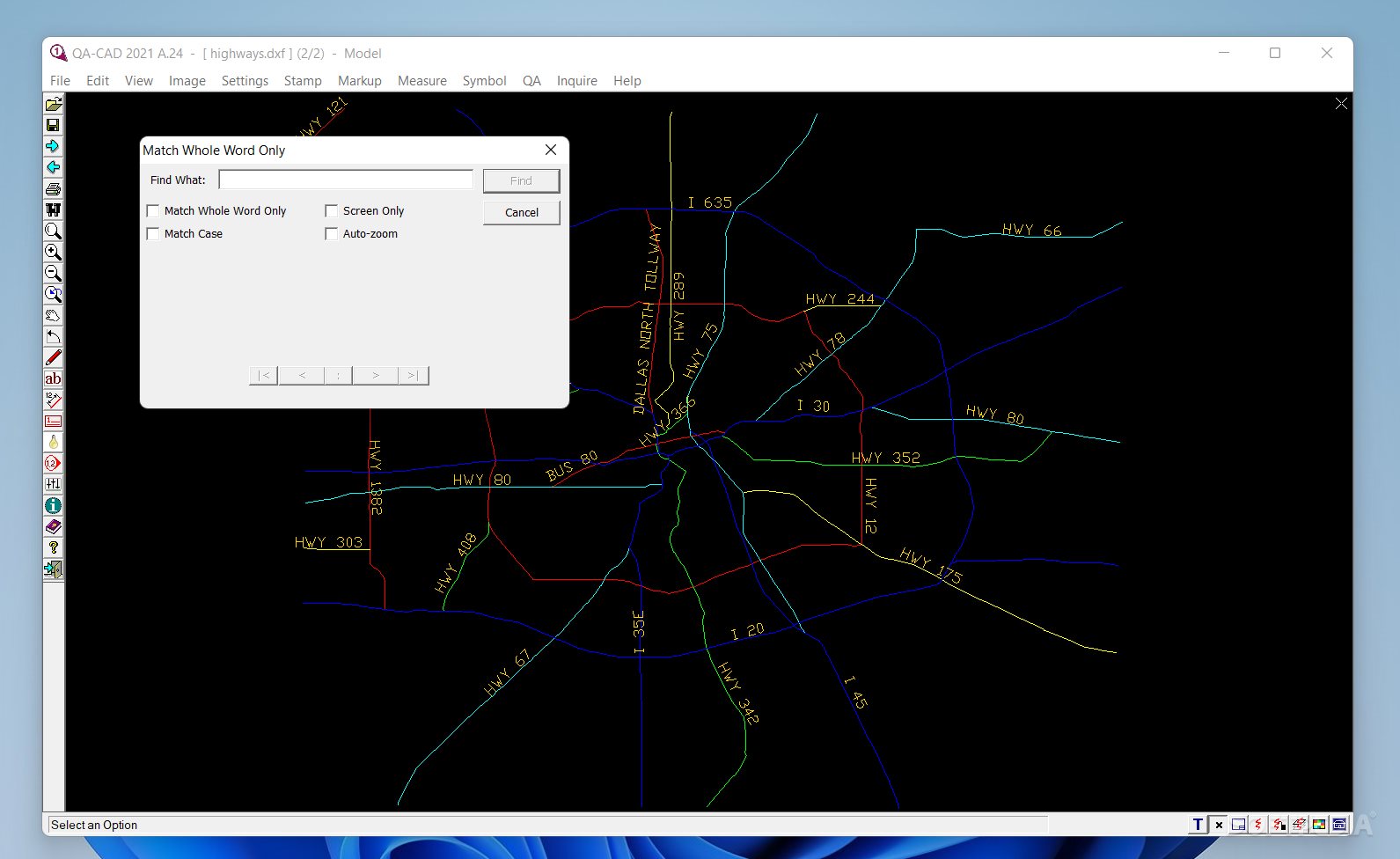The image size is (1400, 859).
Task: Open the Settings menu
Action: (245, 81)
